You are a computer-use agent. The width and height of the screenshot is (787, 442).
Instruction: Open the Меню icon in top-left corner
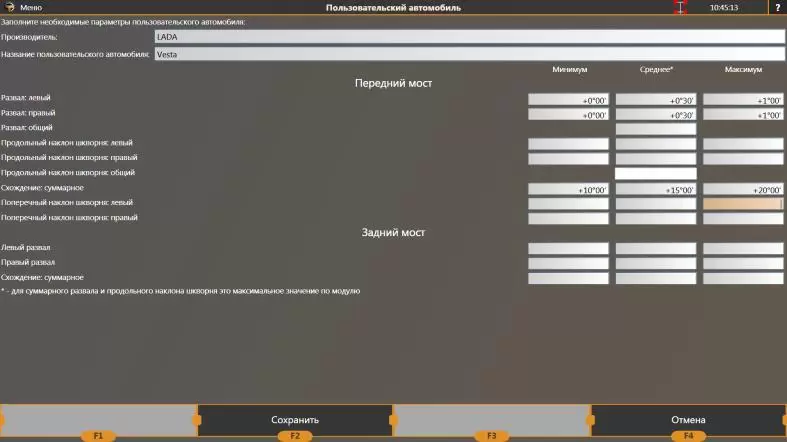pos(9,7)
